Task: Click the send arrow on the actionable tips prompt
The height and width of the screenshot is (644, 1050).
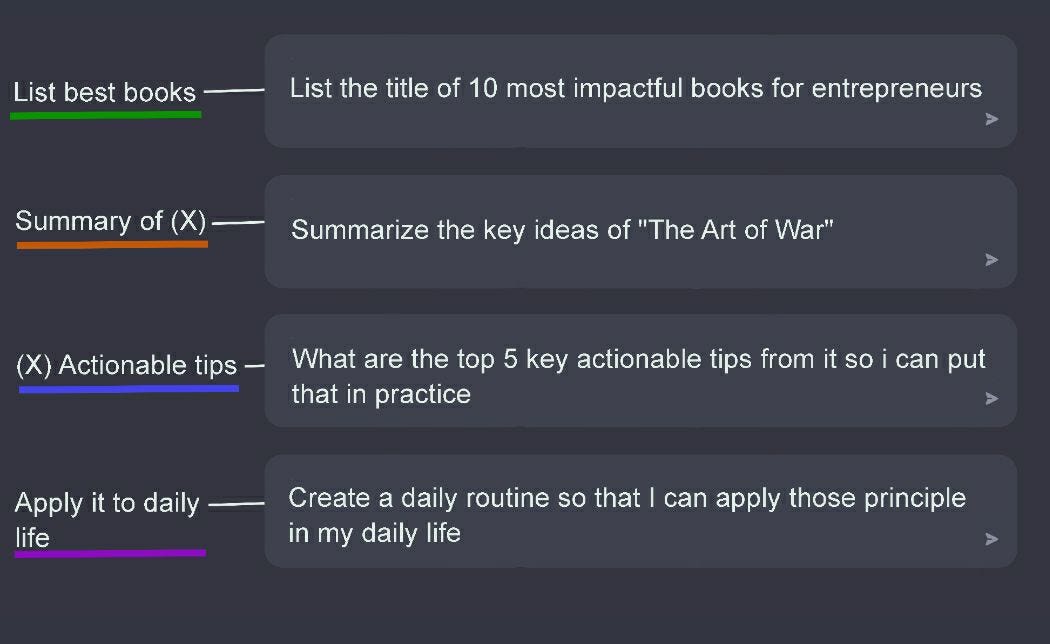Action: [990, 398]
